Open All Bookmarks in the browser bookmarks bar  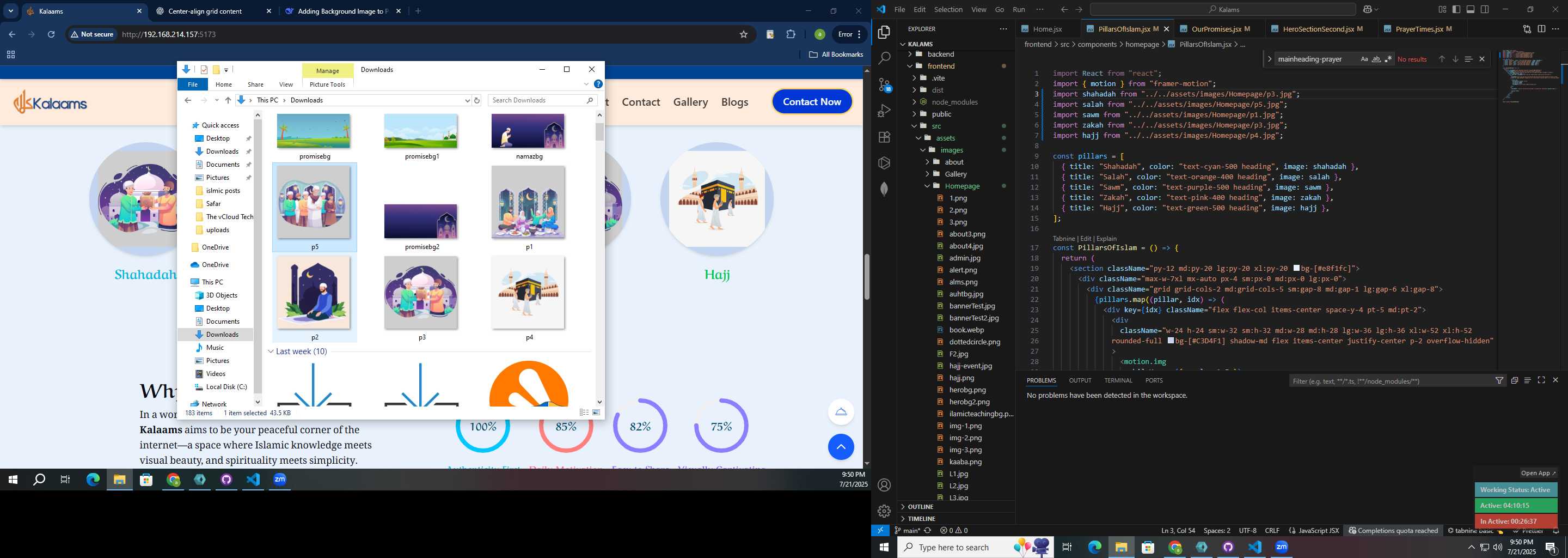[836, 54]
